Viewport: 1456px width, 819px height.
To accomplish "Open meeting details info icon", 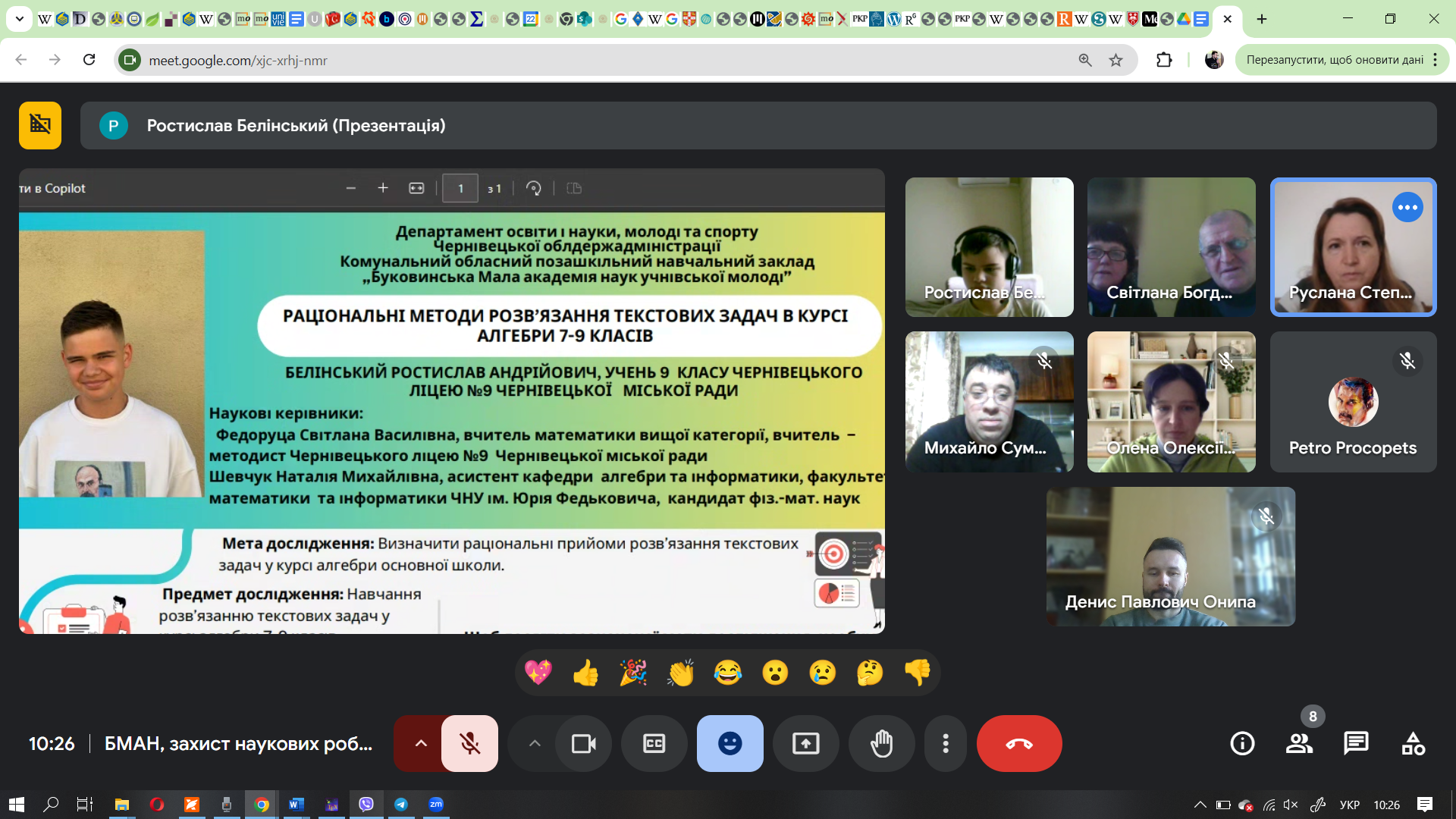I will pyautogui.click(x=1242, y=743).
